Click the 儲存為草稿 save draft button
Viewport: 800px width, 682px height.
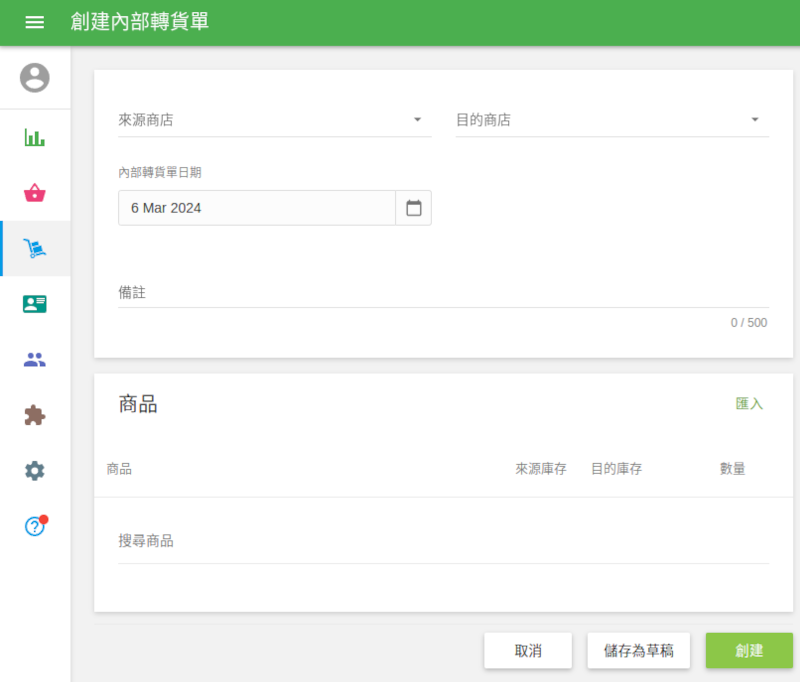pyautogui.click(x=639, y=651)
